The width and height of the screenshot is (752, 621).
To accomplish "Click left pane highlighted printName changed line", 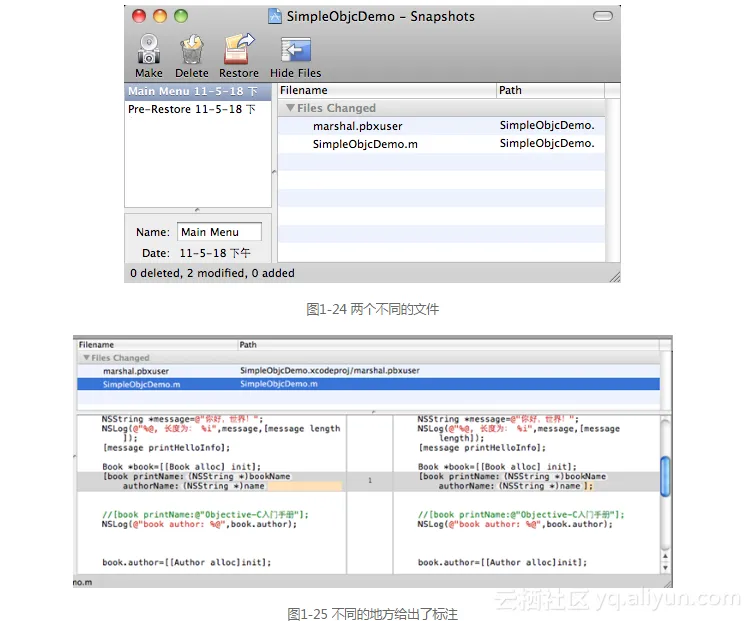I will (x=212, y=481).
